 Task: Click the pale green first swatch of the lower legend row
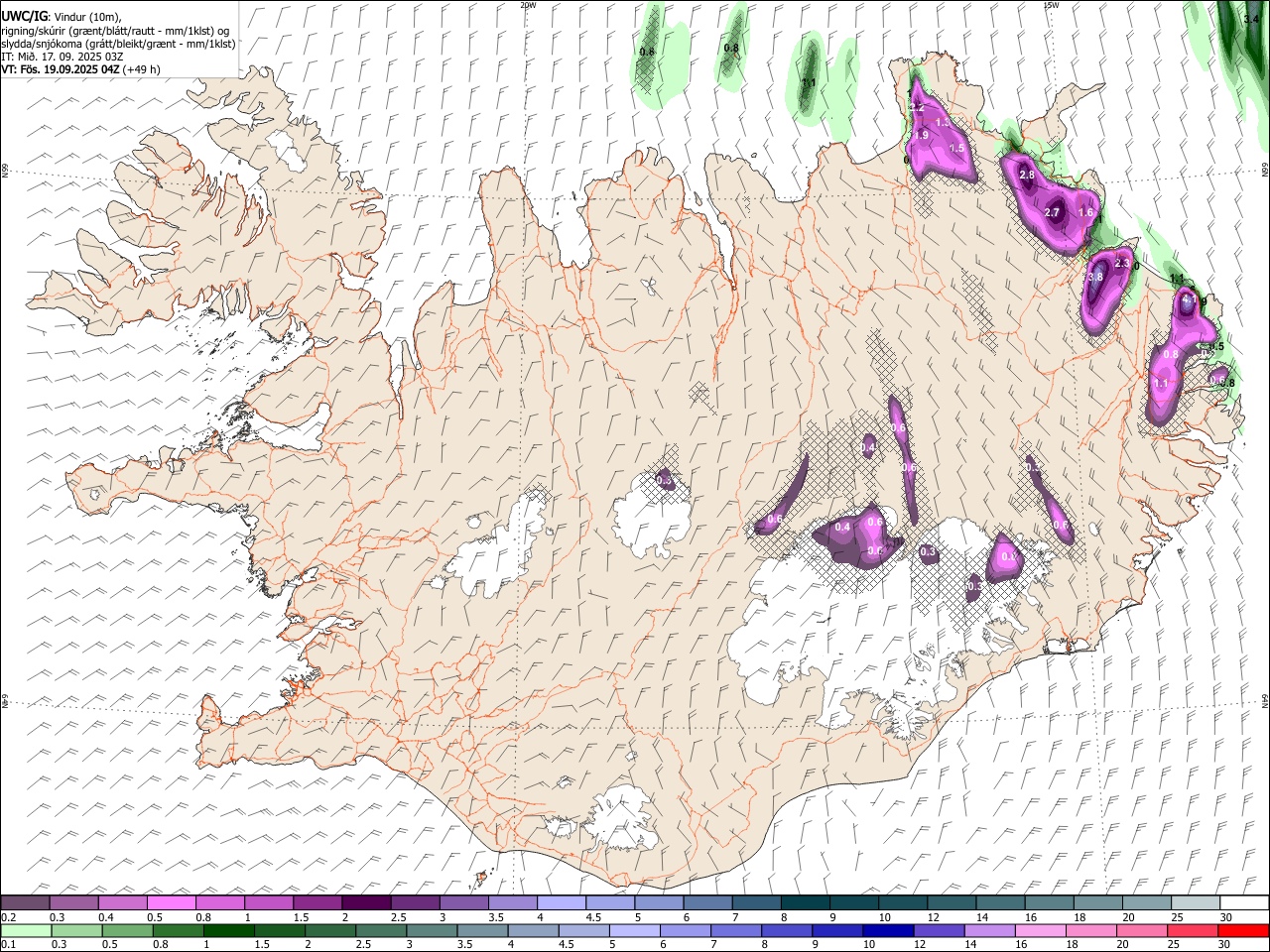[x=26, y=930]
